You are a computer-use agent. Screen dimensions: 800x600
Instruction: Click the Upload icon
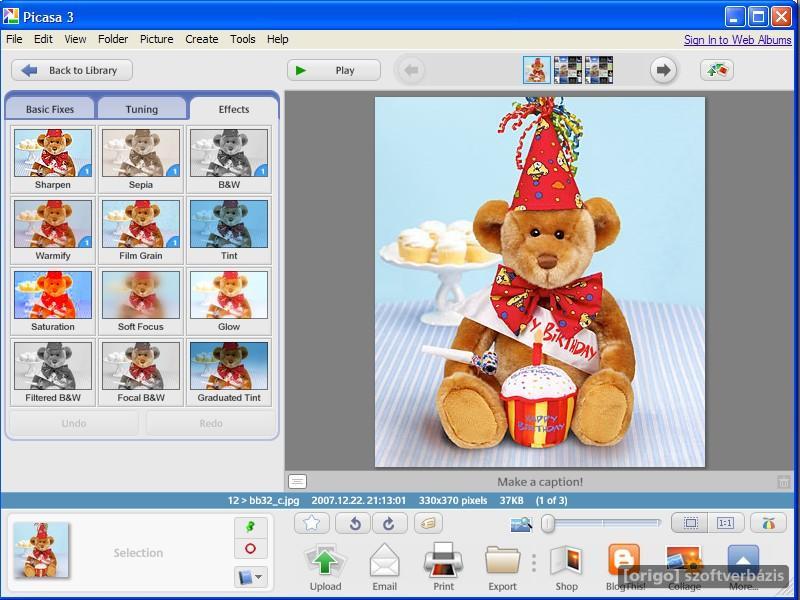[x=325, y=563]
